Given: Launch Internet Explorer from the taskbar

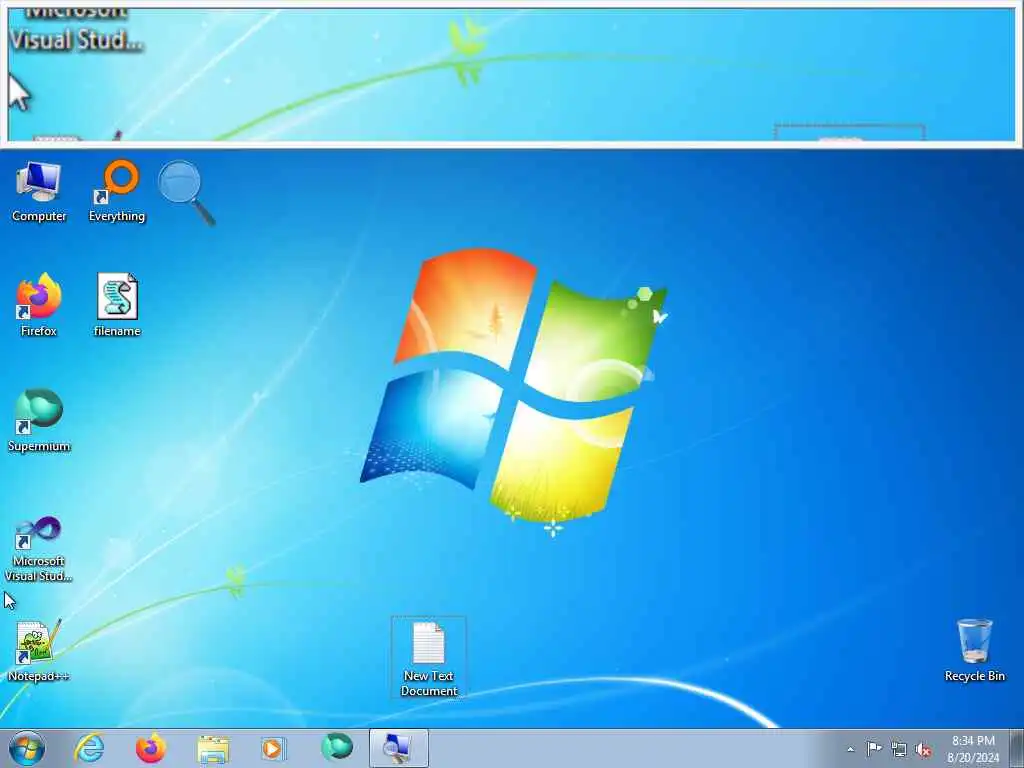Looking at the screenshot, I should [89, 748].
